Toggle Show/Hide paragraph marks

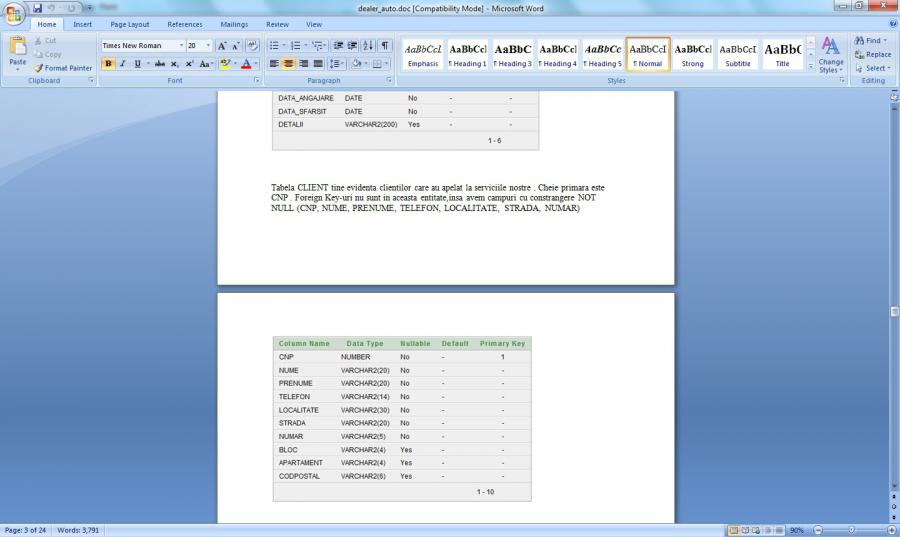click(x=385, y=46)
